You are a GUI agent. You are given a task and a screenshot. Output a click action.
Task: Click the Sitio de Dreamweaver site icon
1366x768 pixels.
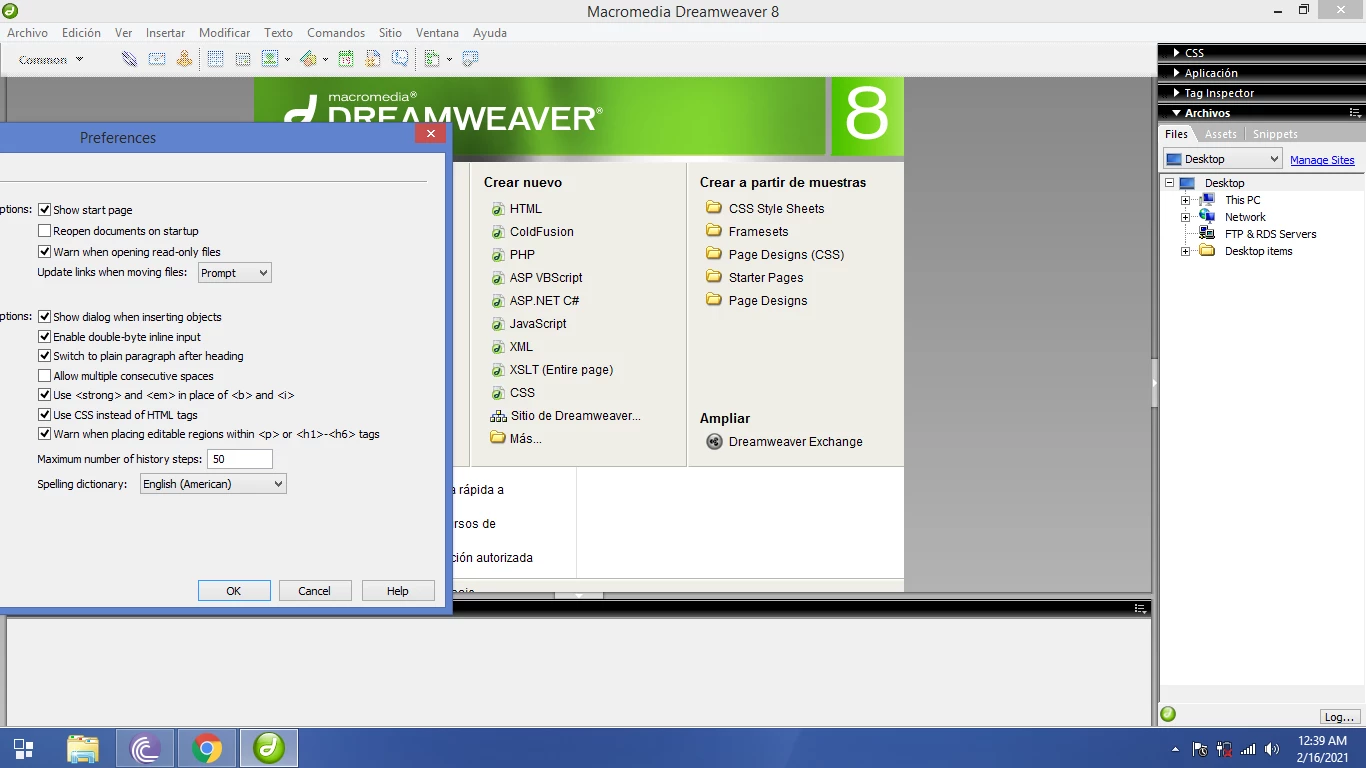(x=498, y=416)
